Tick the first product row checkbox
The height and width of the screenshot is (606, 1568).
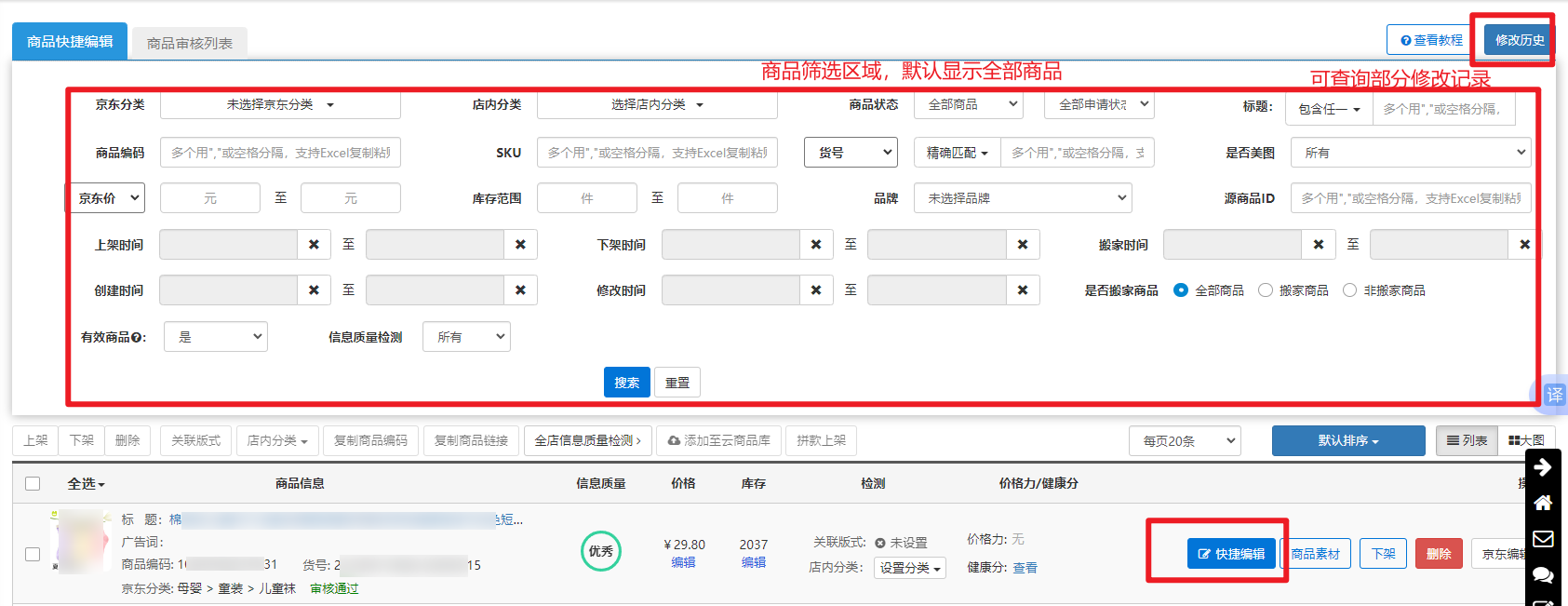33,554
